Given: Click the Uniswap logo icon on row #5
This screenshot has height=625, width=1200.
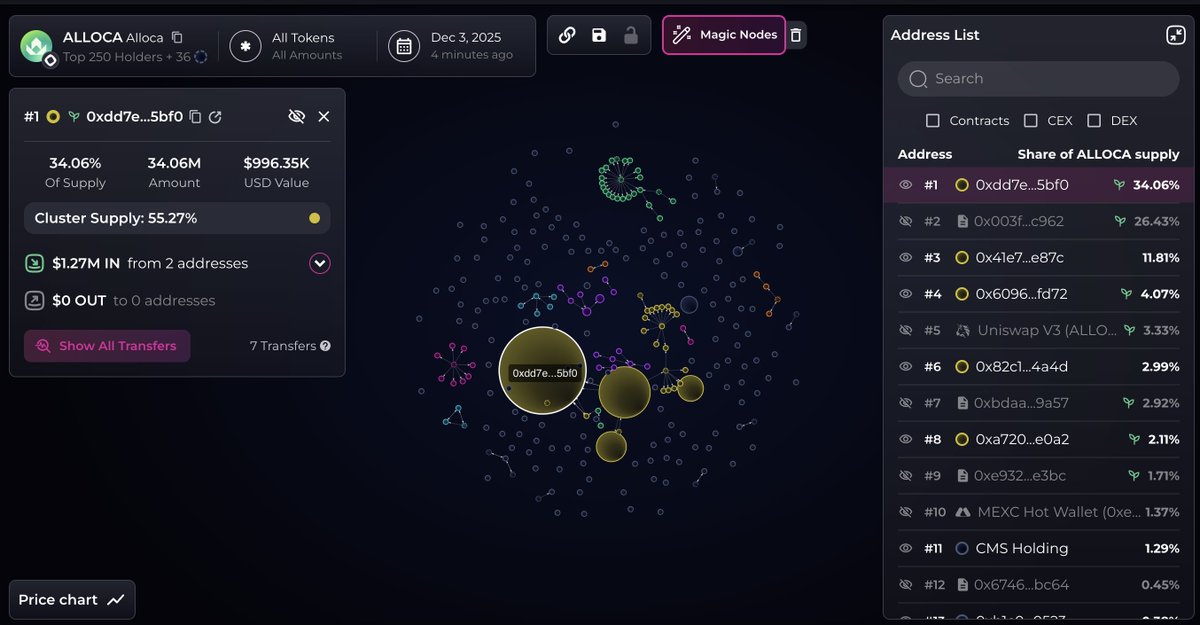Looking at the screenshot, I should 962,330.
